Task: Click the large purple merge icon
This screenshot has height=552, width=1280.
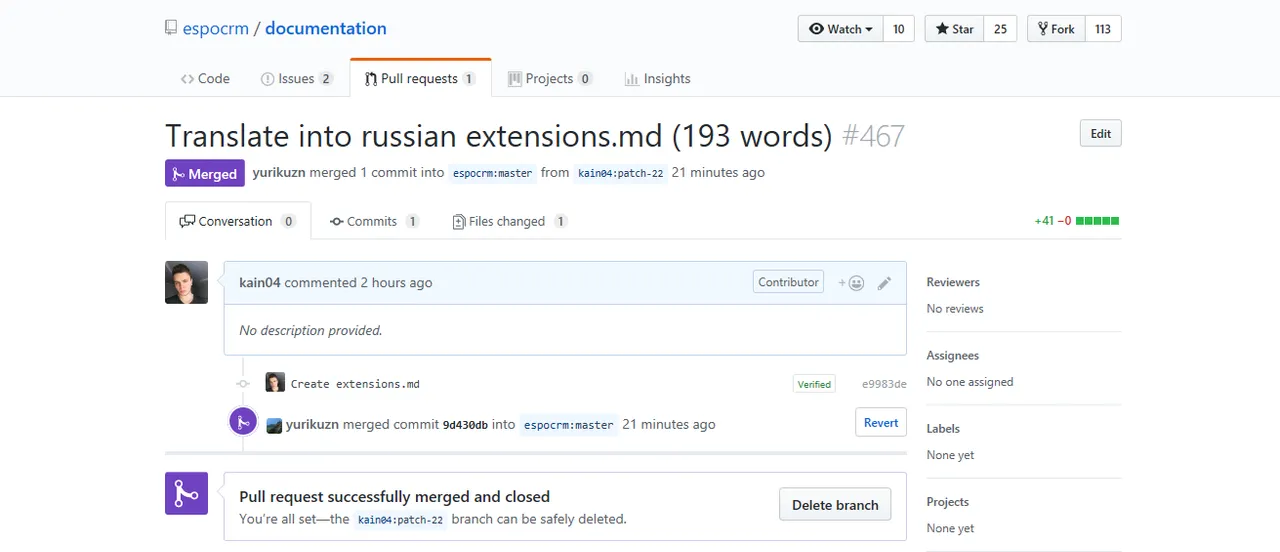Action: tap(186, 493)
